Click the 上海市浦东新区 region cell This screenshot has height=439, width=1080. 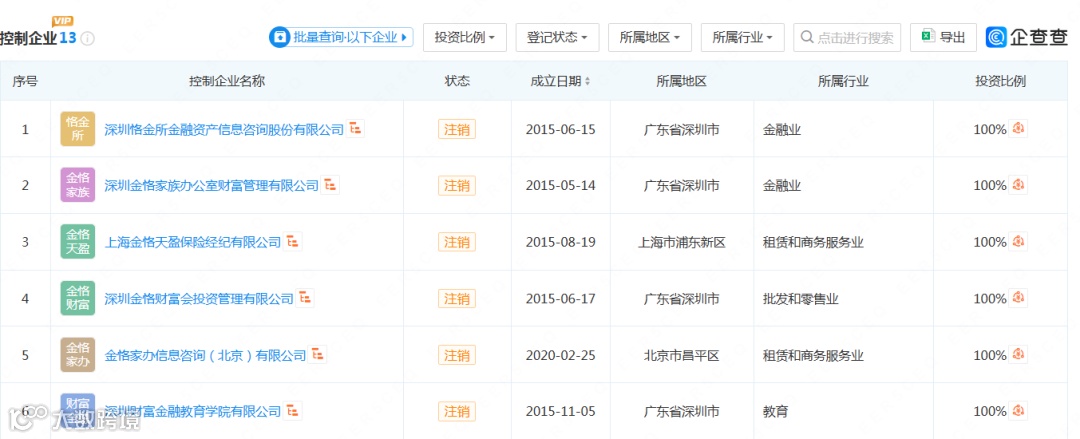681,243
